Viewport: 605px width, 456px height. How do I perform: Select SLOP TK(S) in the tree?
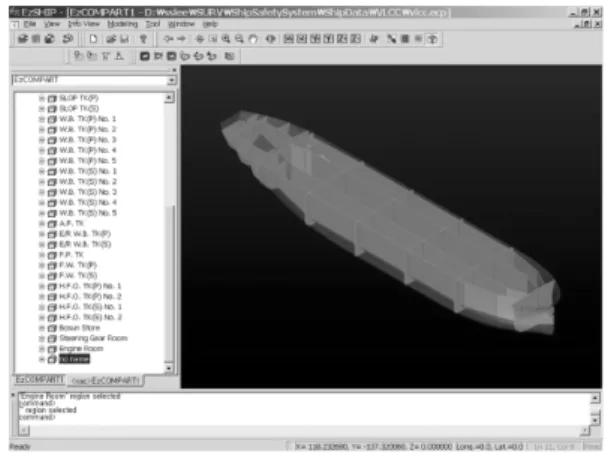click(79, 109)
